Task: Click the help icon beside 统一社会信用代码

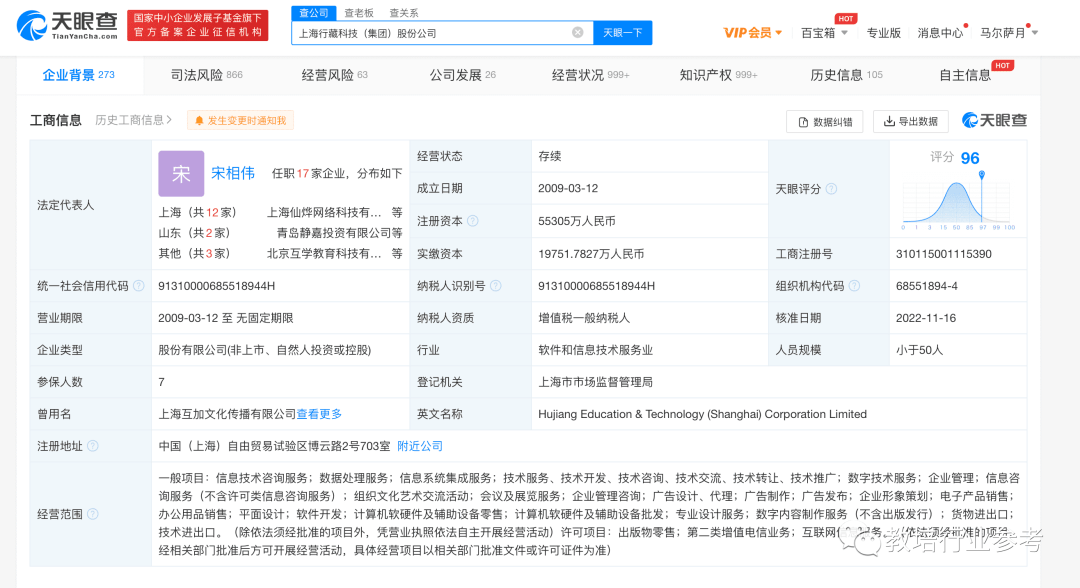Action: pyautogui.click(x=138, y=286)
